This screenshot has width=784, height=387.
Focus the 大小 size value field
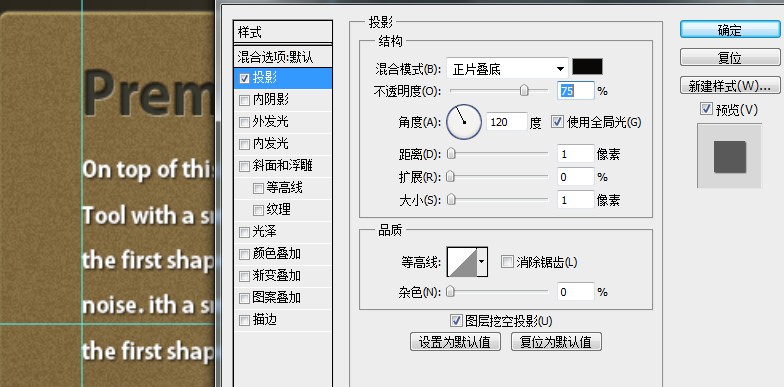tap(576, 200)
